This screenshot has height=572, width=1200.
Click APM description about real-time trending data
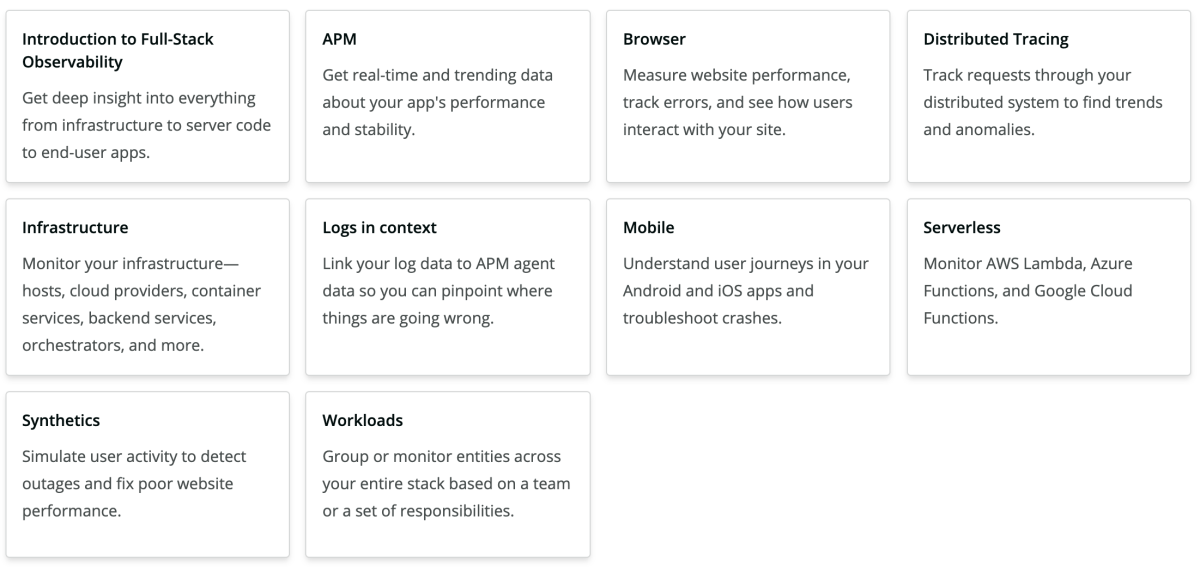point(437,103)
